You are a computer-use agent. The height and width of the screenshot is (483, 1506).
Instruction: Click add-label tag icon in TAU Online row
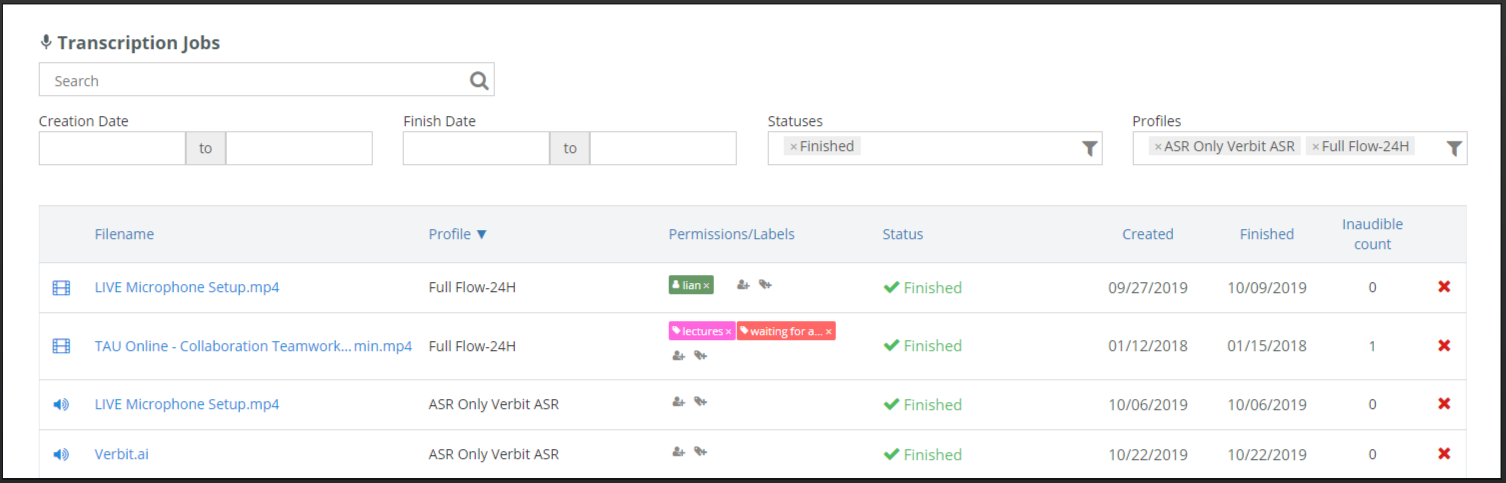click(701, 355)
